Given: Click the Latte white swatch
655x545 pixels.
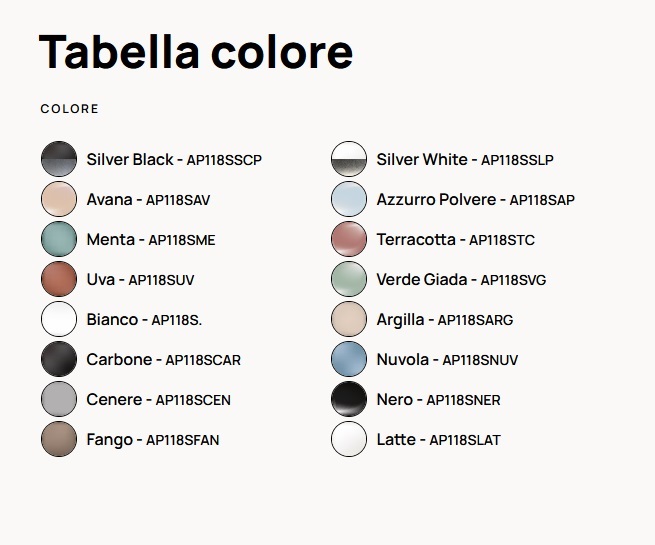Looking at the screenshot, I should [x=349, y=439].
